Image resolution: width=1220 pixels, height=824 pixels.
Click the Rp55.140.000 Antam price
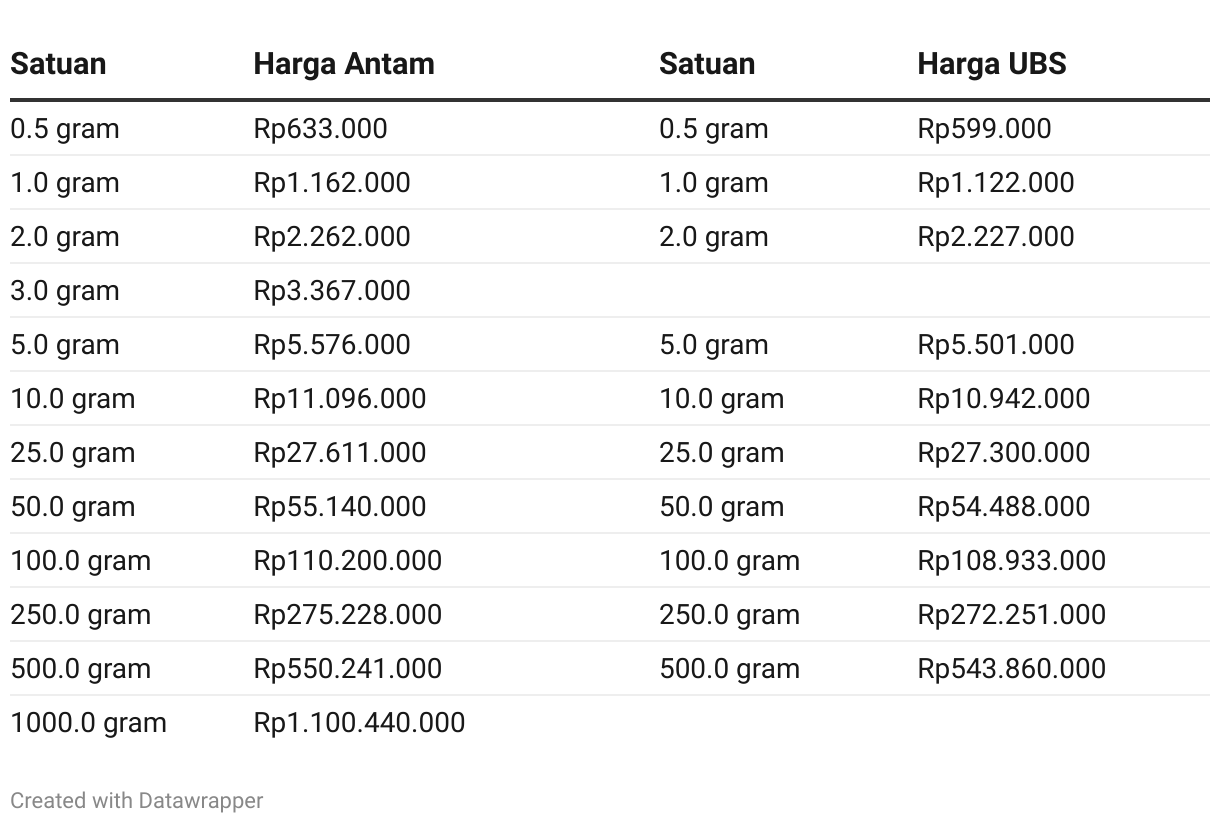pos(340,507)
